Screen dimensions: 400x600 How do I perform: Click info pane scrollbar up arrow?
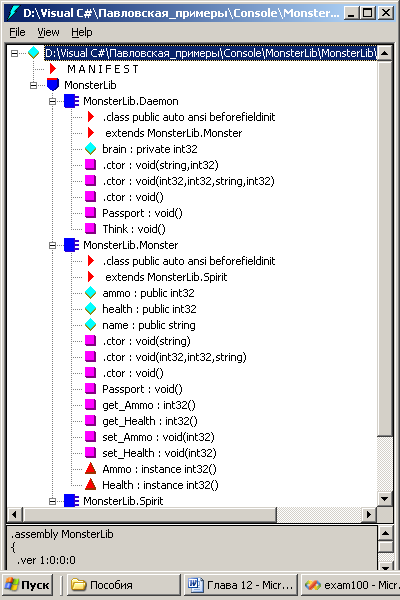point(385,533)
